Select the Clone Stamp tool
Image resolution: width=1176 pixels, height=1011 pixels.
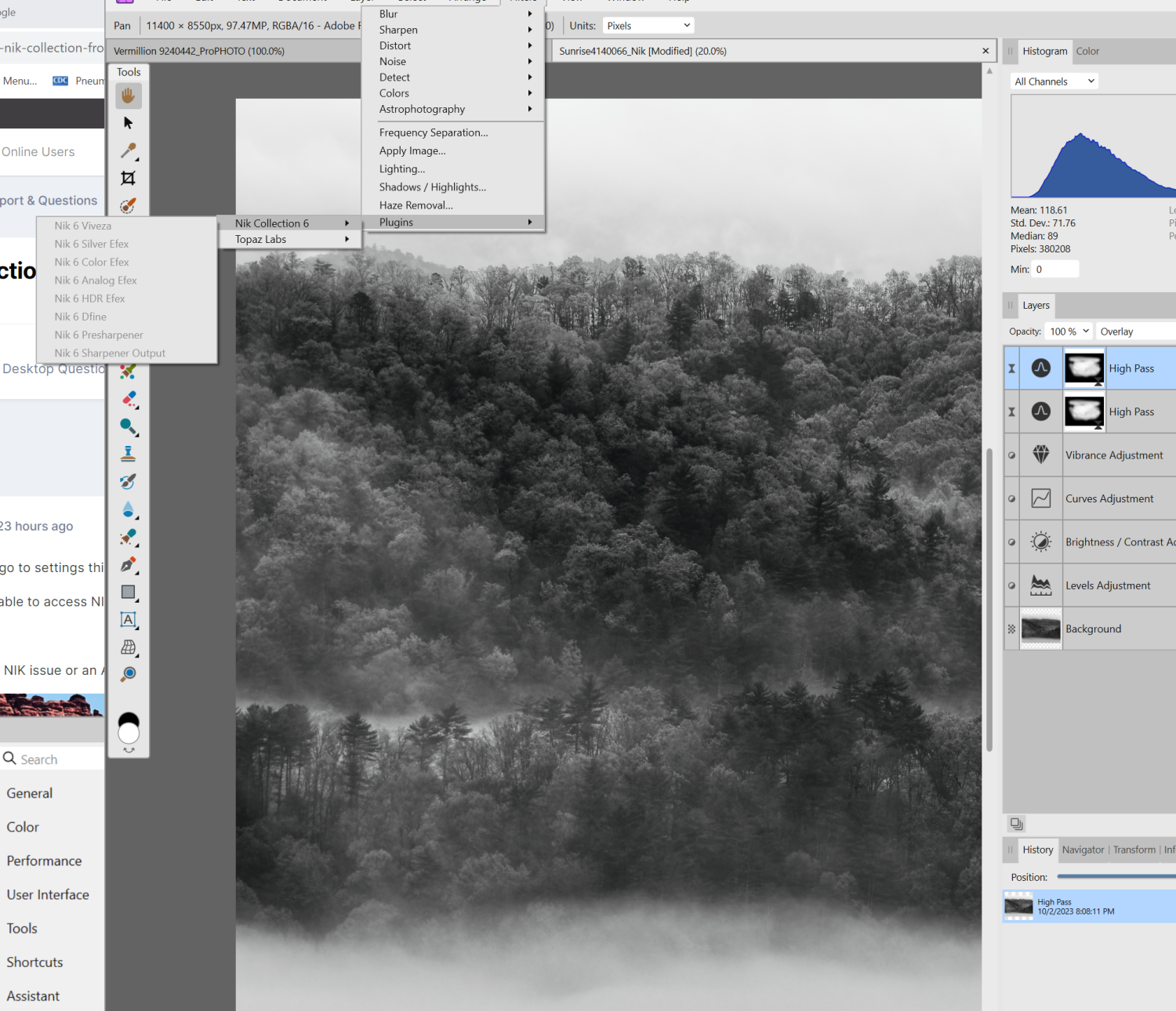click(128, 453)
